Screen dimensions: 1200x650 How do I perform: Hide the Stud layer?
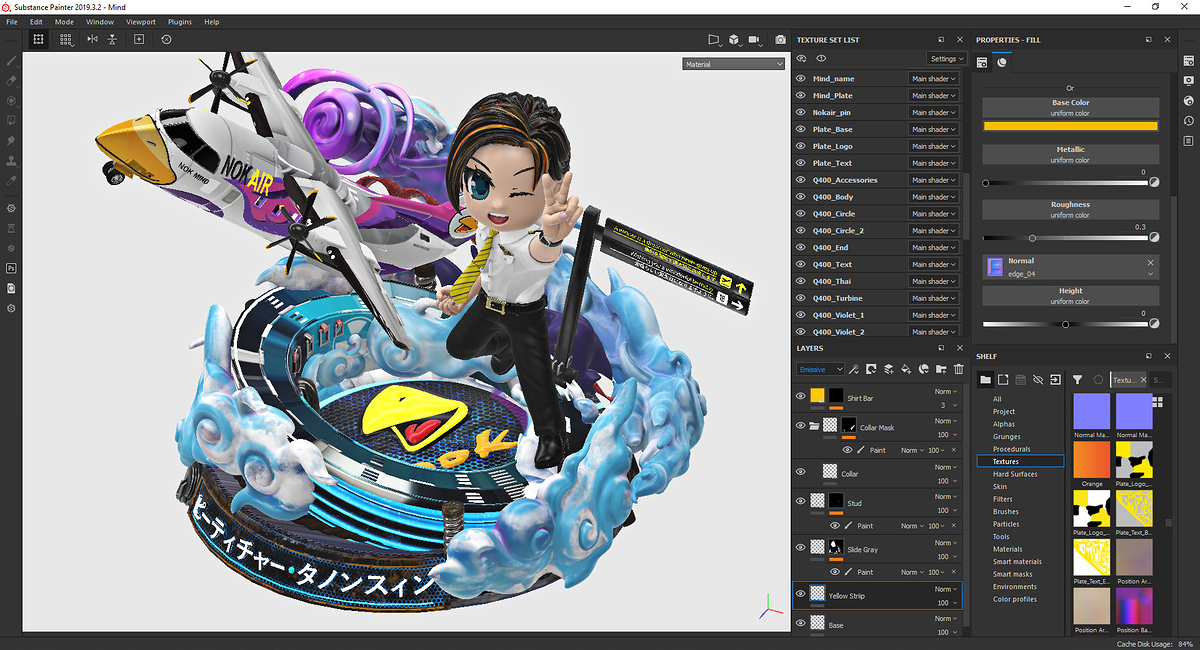[800, 502]
